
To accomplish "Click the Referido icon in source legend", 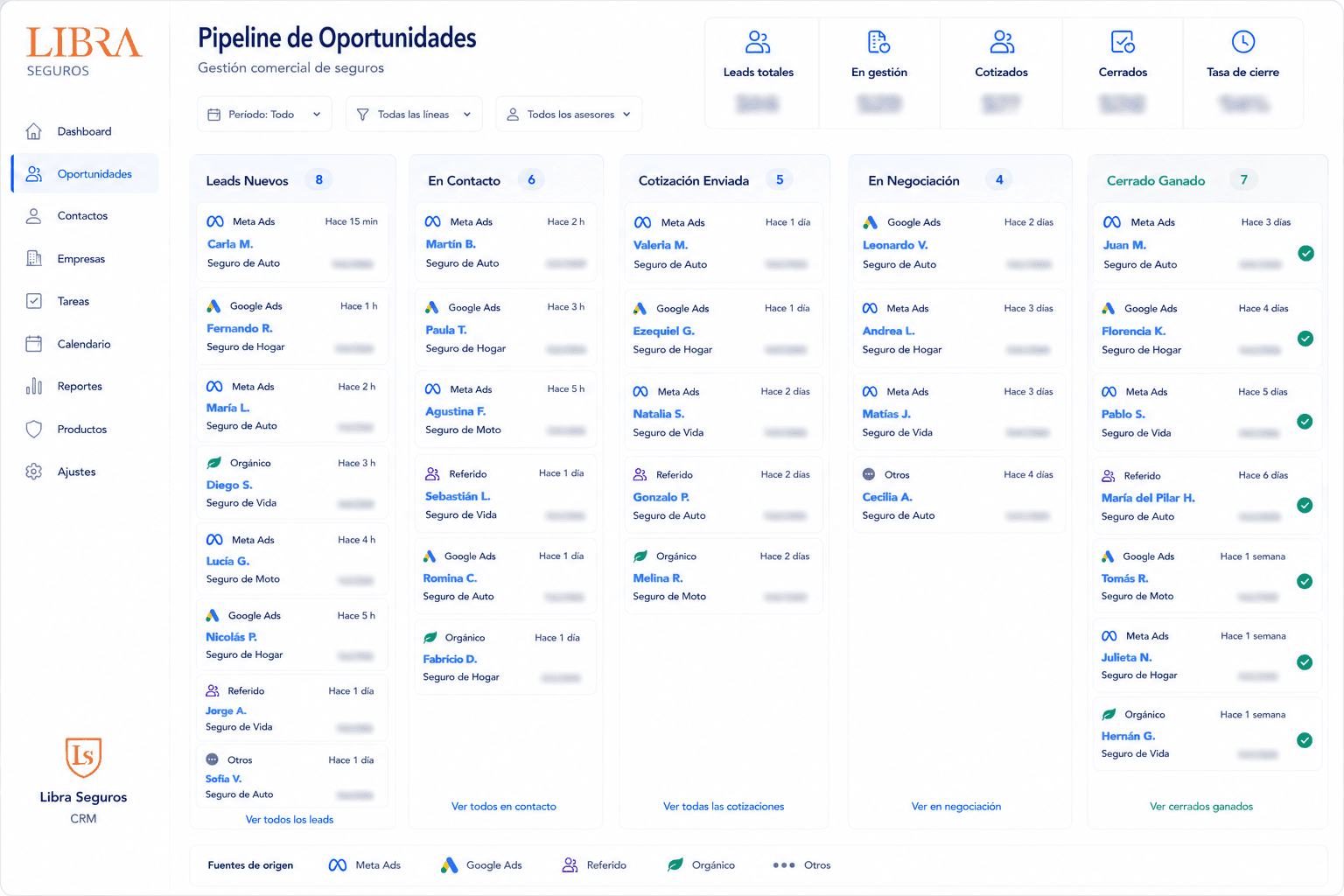I will click(x=570, y=865).
